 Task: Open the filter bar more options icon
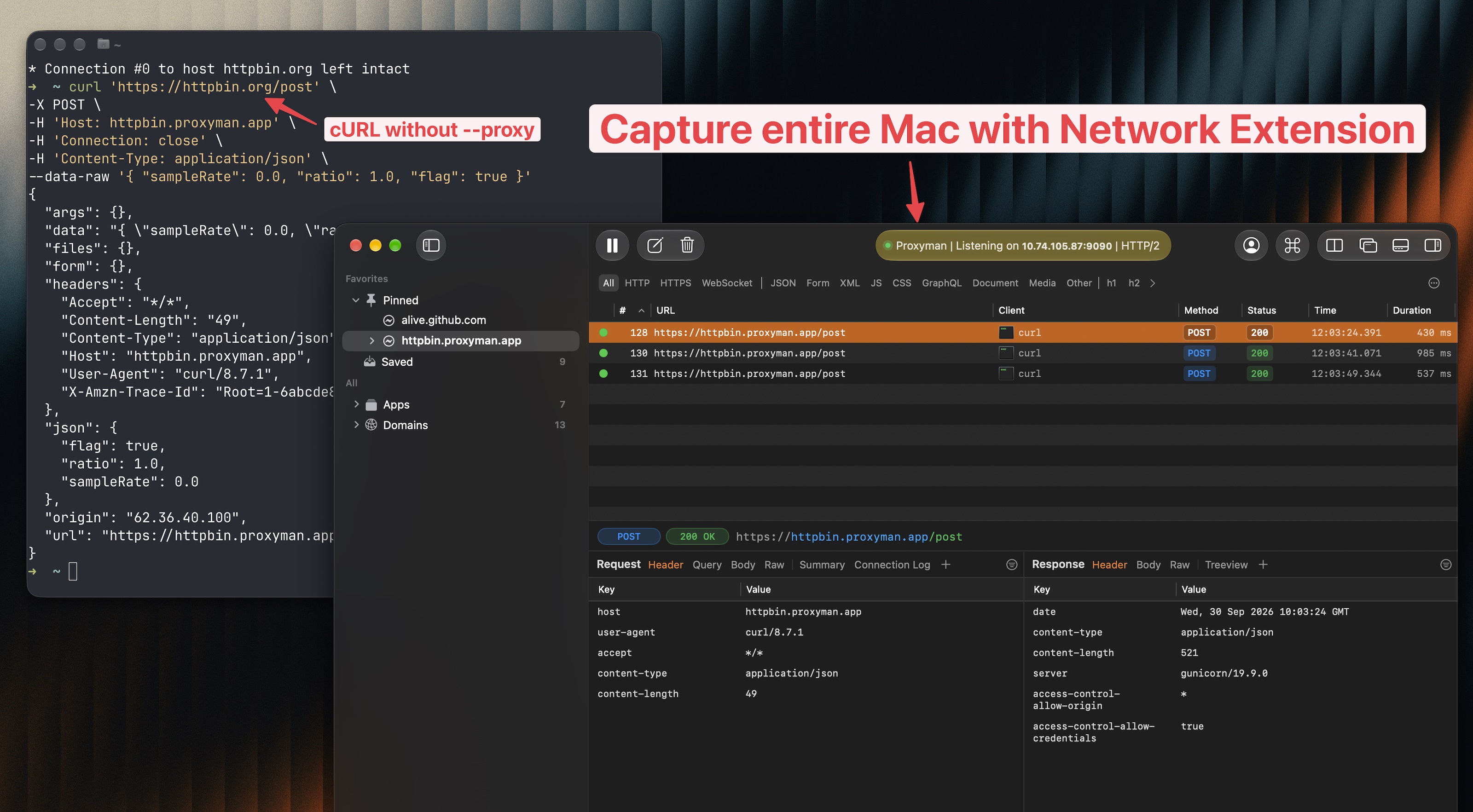coord(1434,283)
